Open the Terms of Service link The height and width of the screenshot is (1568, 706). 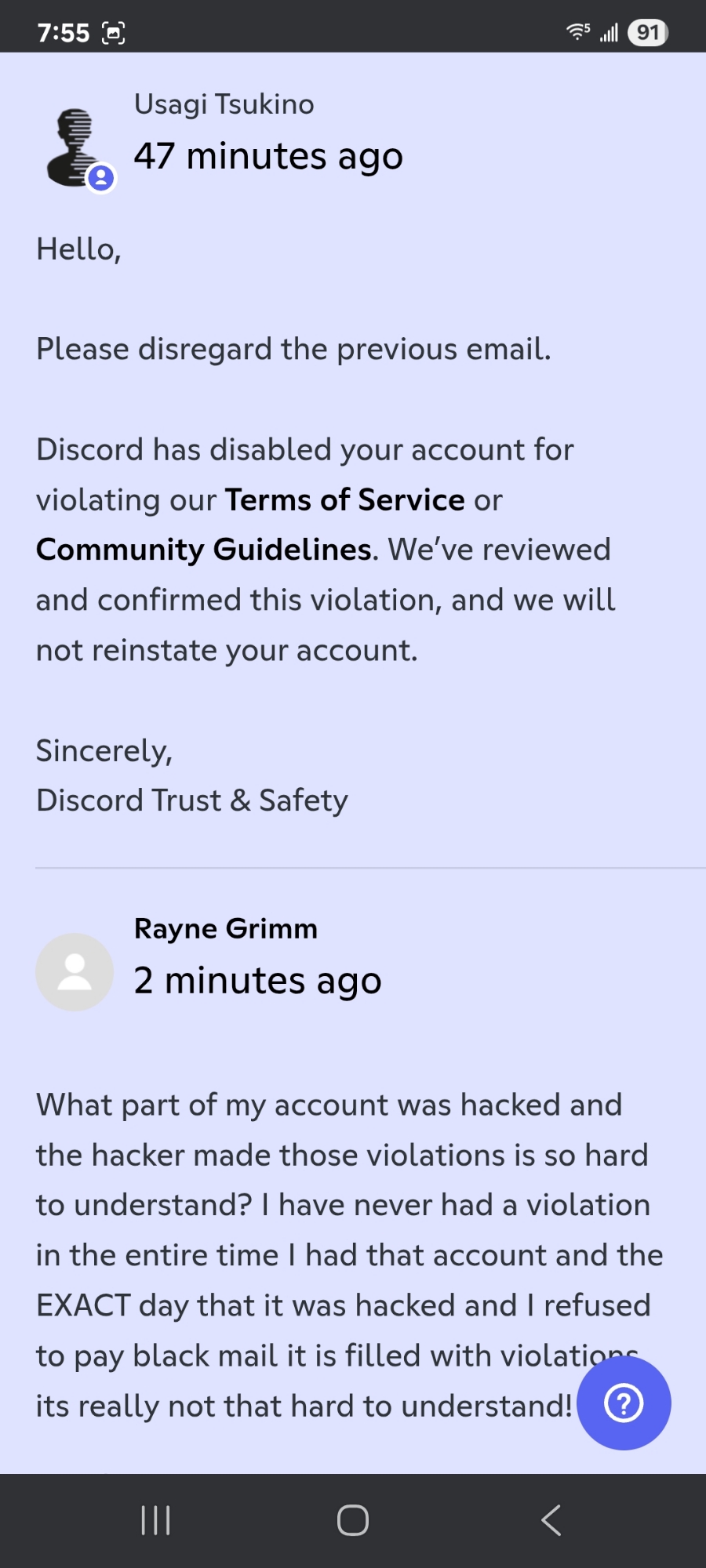point(344,500)
